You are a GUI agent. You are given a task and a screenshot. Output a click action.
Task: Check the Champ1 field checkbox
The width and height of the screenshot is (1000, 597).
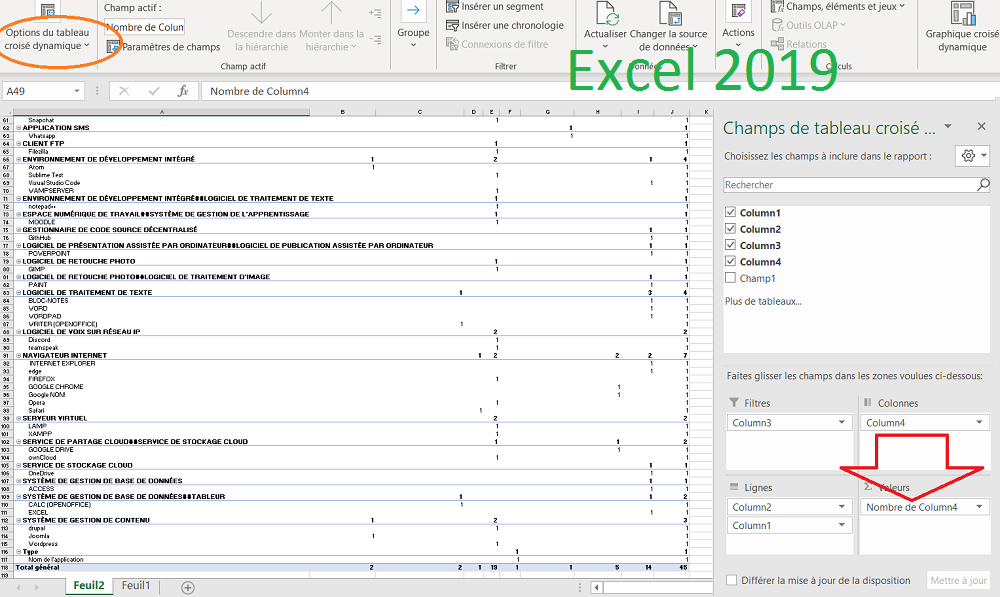tap(730, 278)
